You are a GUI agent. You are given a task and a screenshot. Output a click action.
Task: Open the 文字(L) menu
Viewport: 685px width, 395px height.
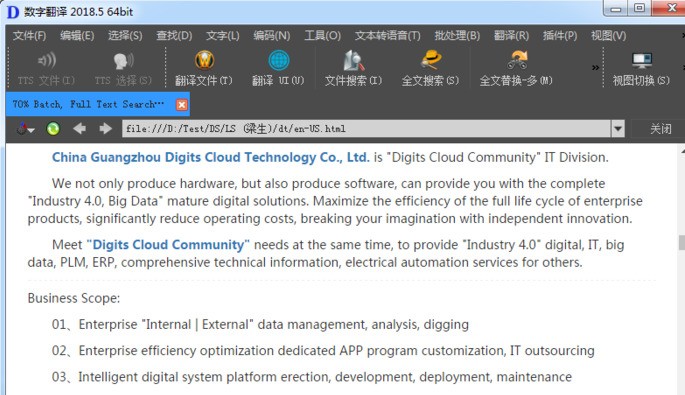222,35
